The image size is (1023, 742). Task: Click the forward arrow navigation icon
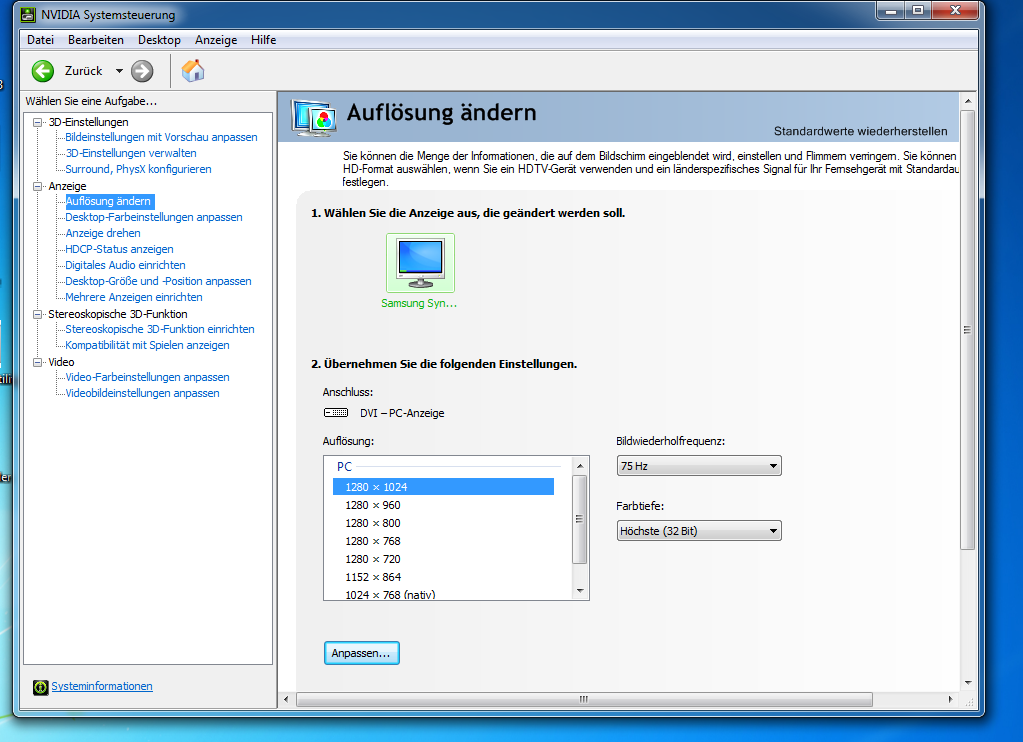click(x=142, y=71)
